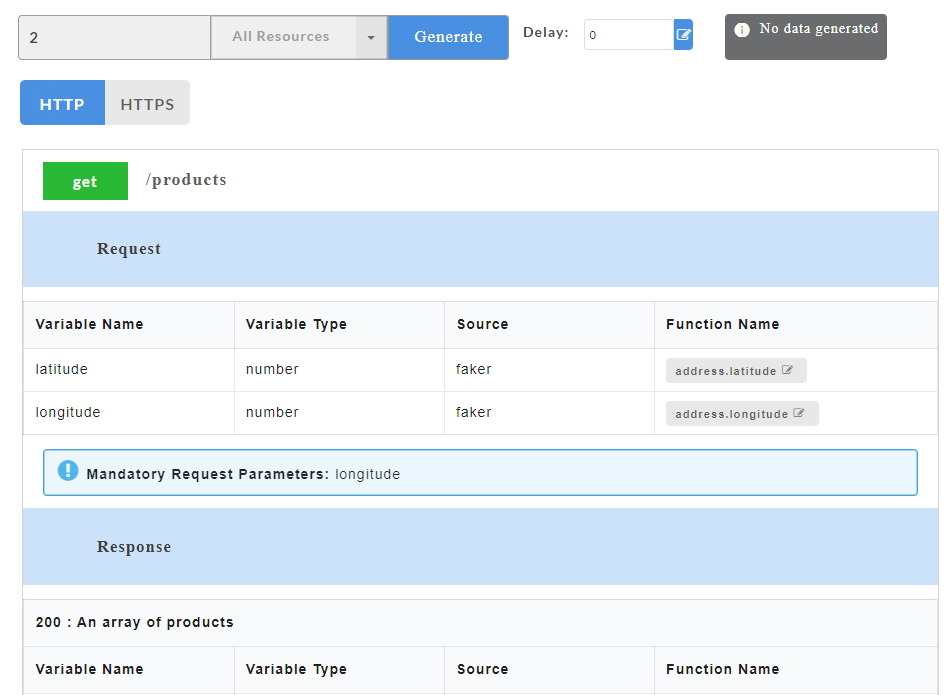Click the green get method button
Viewport: 951px width, 695px height.
point(85,181)
